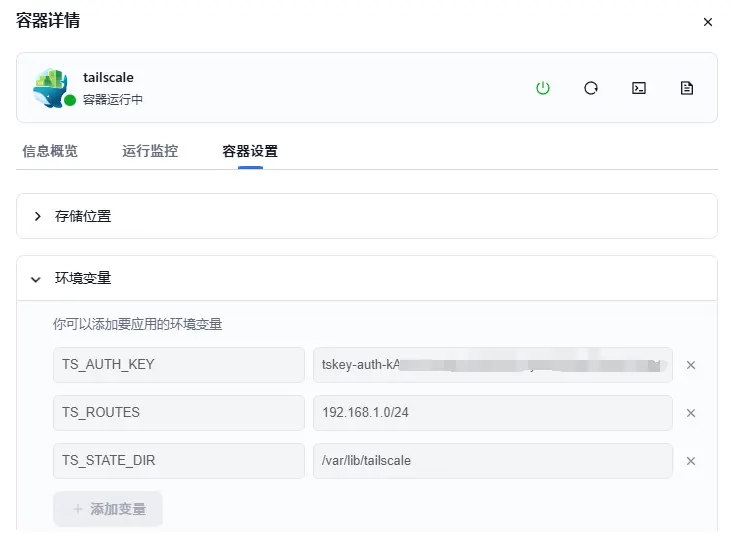Click the TS_ROUTES name field

tap(178, 413)
